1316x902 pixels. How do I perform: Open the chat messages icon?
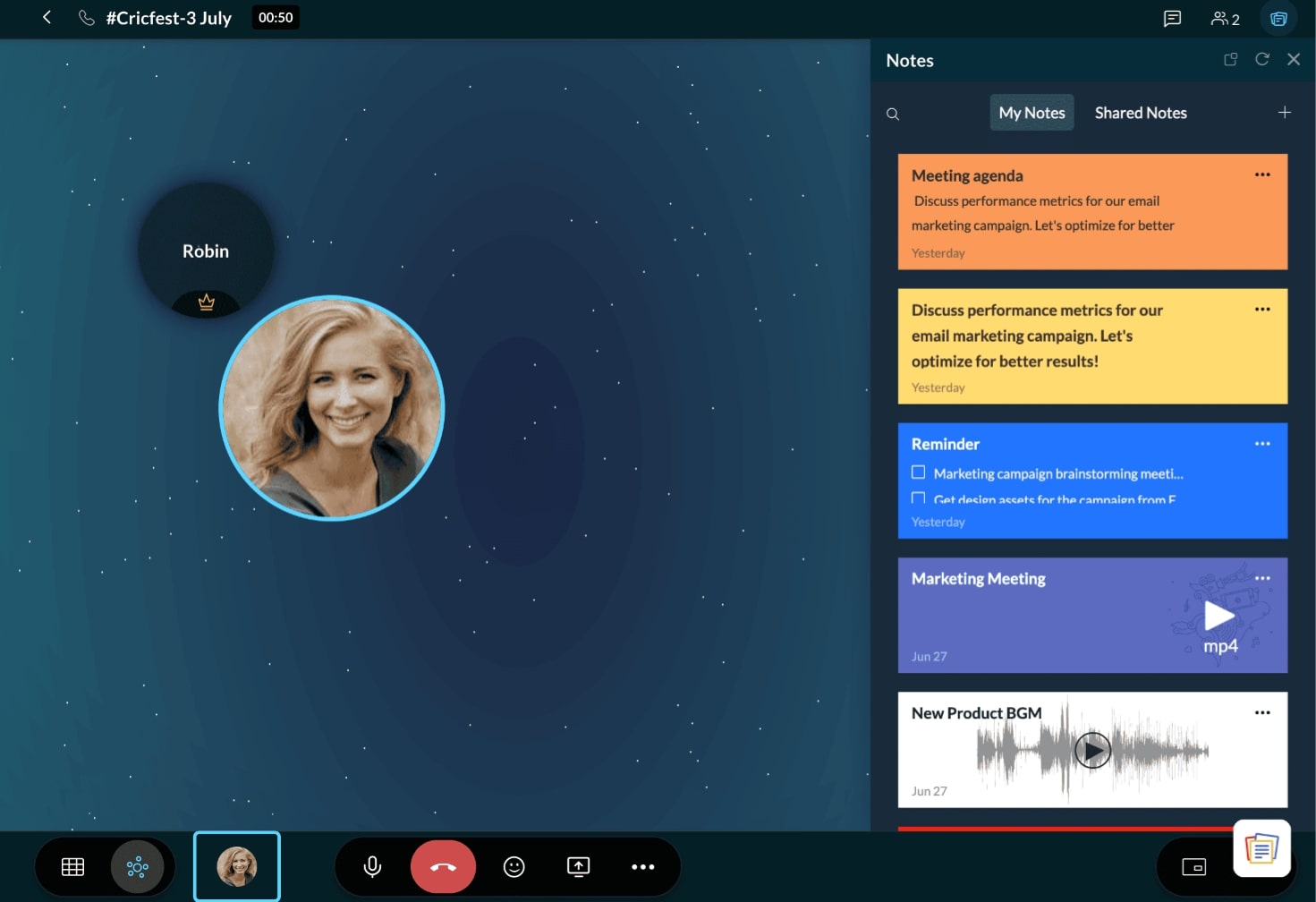1172,18
